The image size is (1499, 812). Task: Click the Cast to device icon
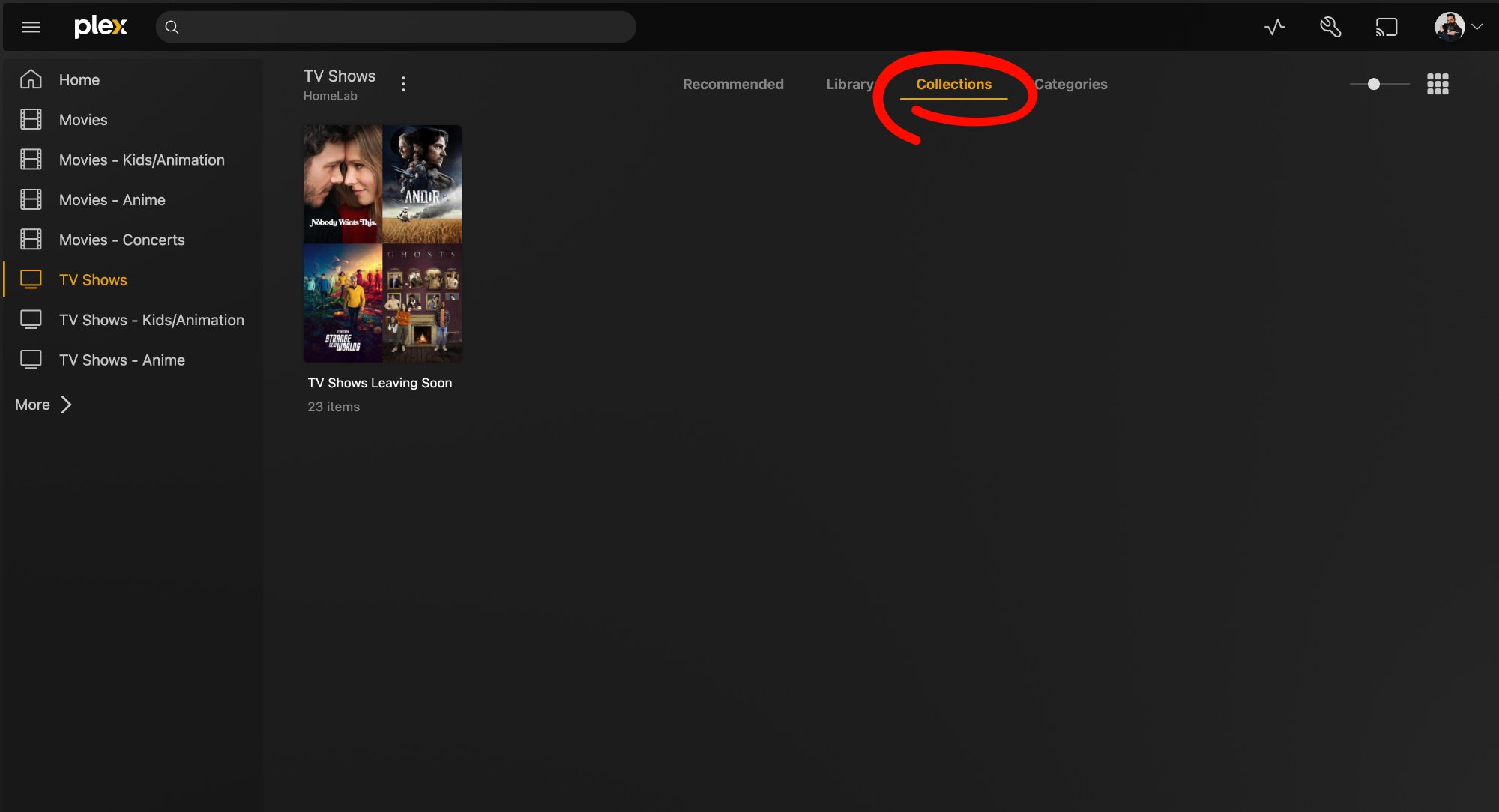click(1387, 26)
